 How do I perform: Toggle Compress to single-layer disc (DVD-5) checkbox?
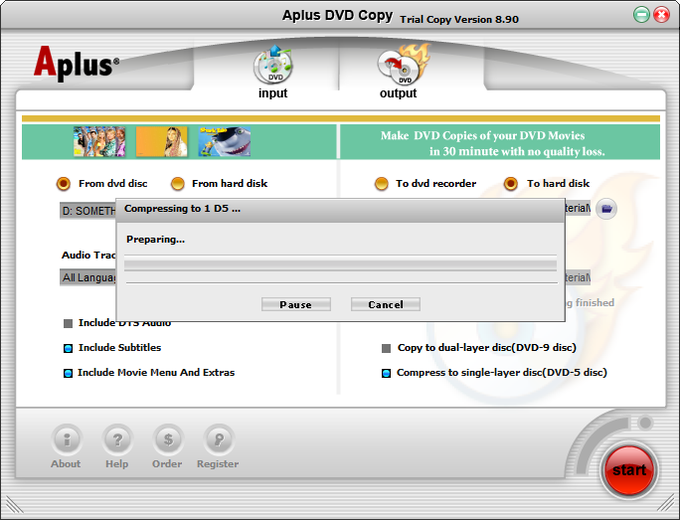[x=386, y=373]
